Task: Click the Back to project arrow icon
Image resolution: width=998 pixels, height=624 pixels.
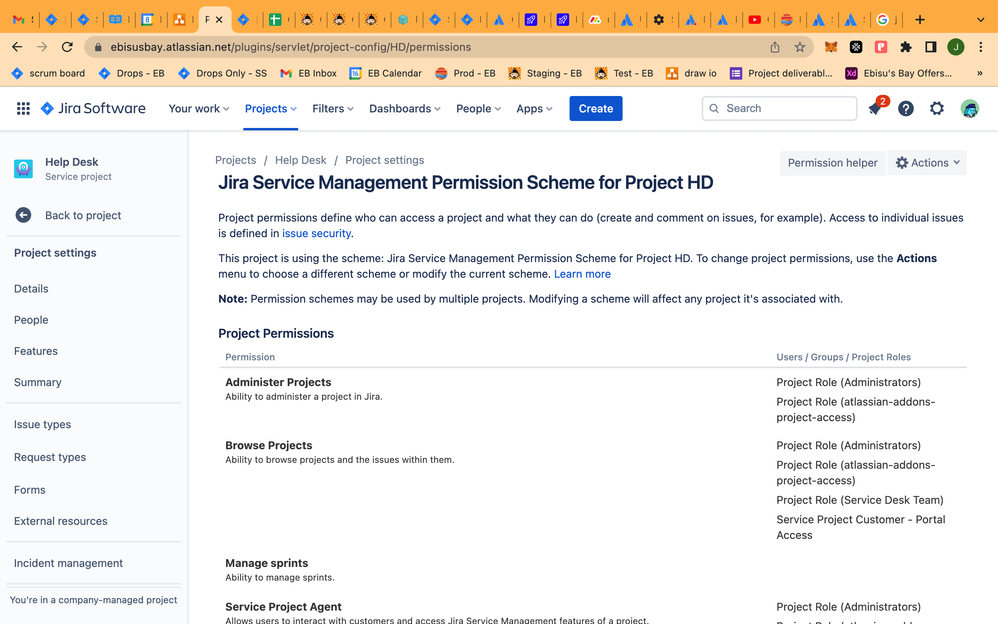Action: 23,215
